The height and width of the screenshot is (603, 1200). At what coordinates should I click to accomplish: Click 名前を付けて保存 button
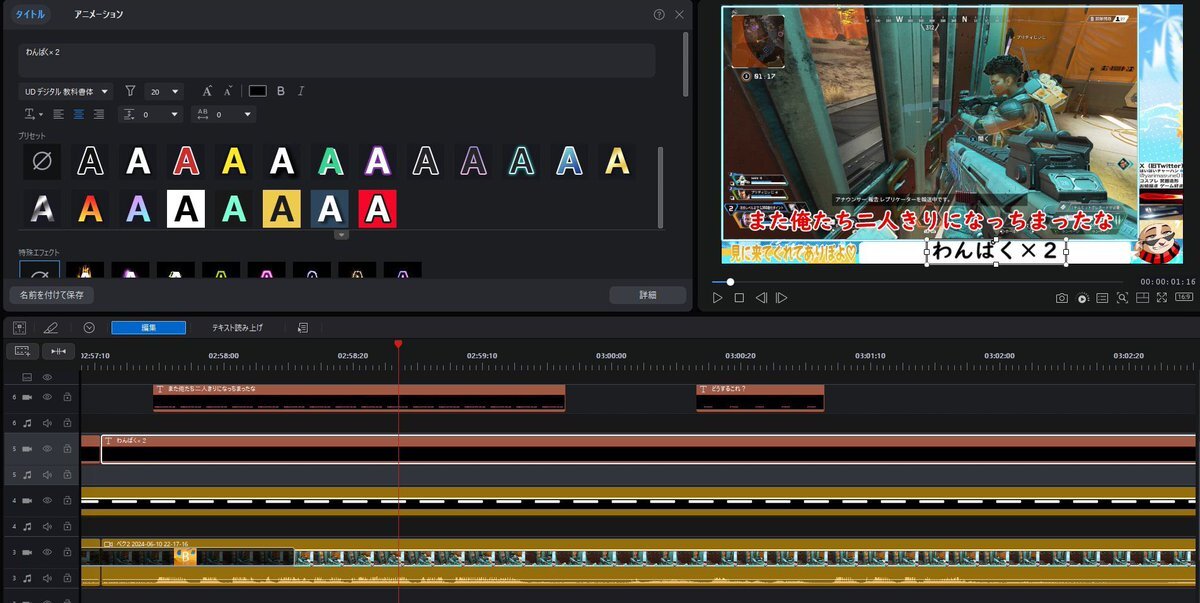[x=52, y=295]
